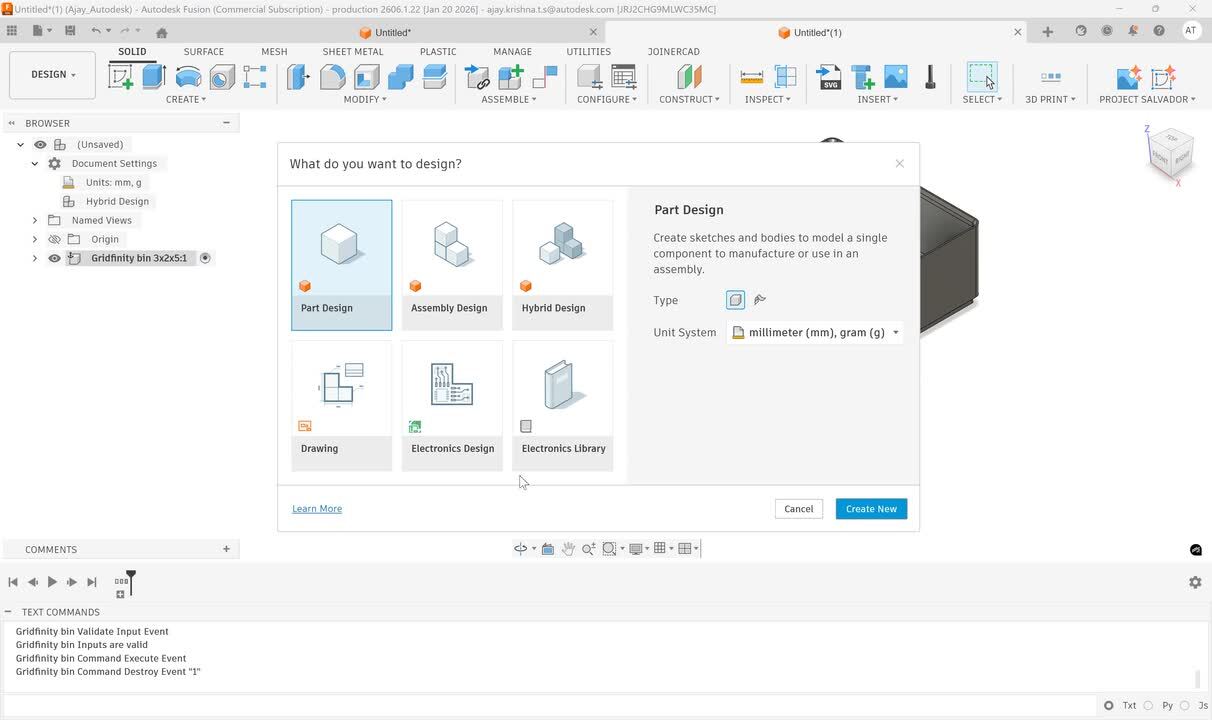Image resolution: width=1212 pixels, height=720 pixels.
Task: Open the Learn More link
Action: (317, 509)
